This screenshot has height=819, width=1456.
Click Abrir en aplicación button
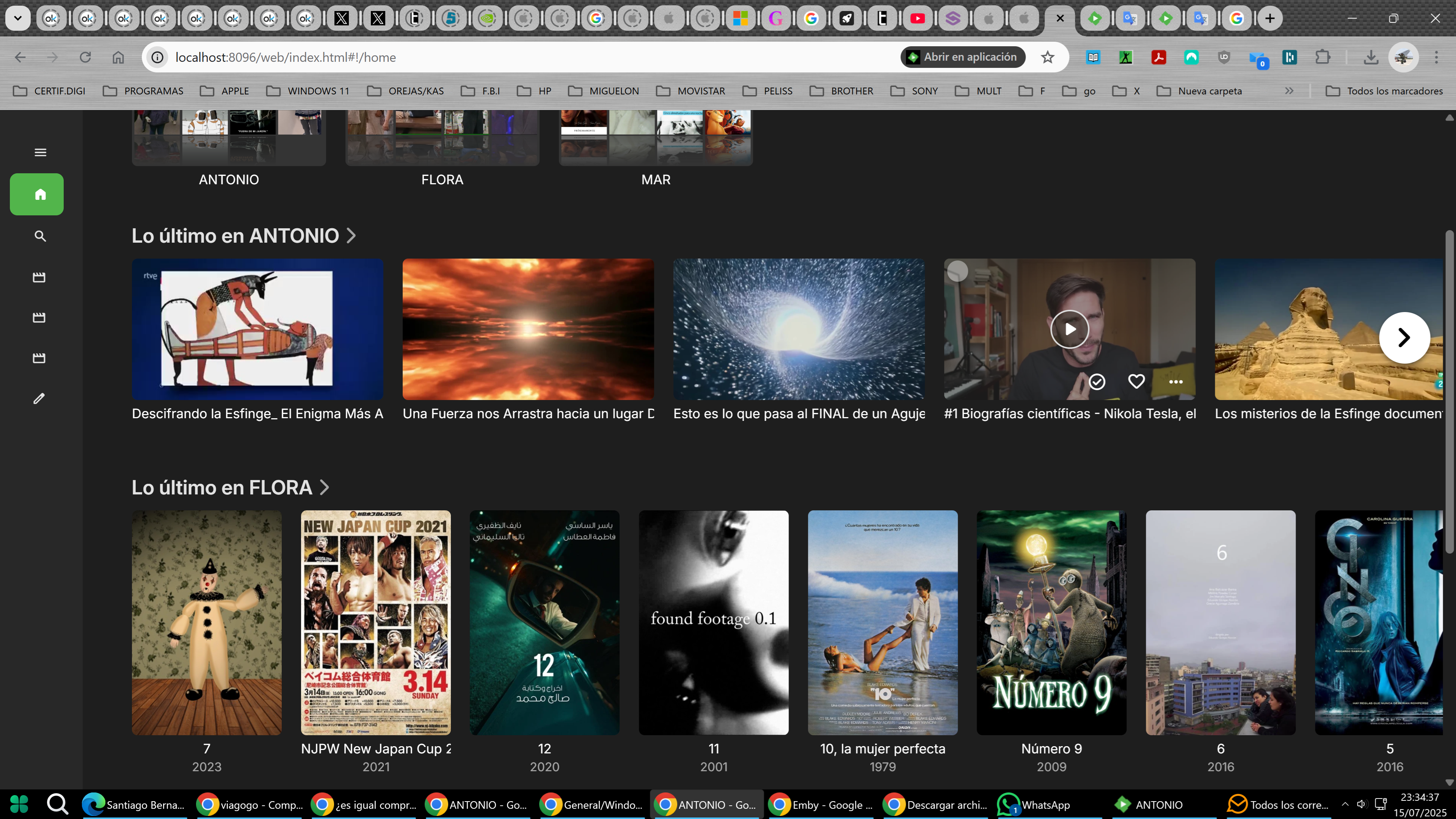click(963, 57)
